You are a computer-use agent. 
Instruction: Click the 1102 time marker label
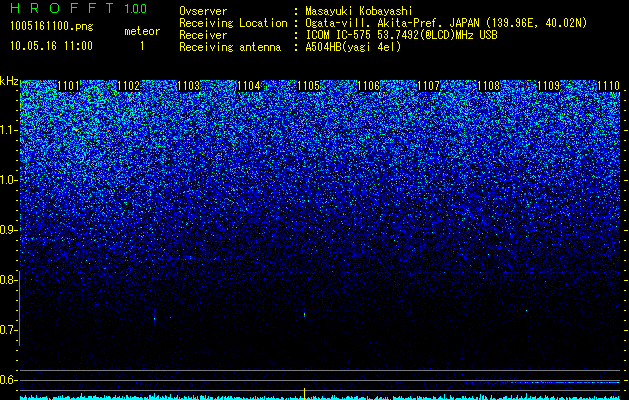129,86
